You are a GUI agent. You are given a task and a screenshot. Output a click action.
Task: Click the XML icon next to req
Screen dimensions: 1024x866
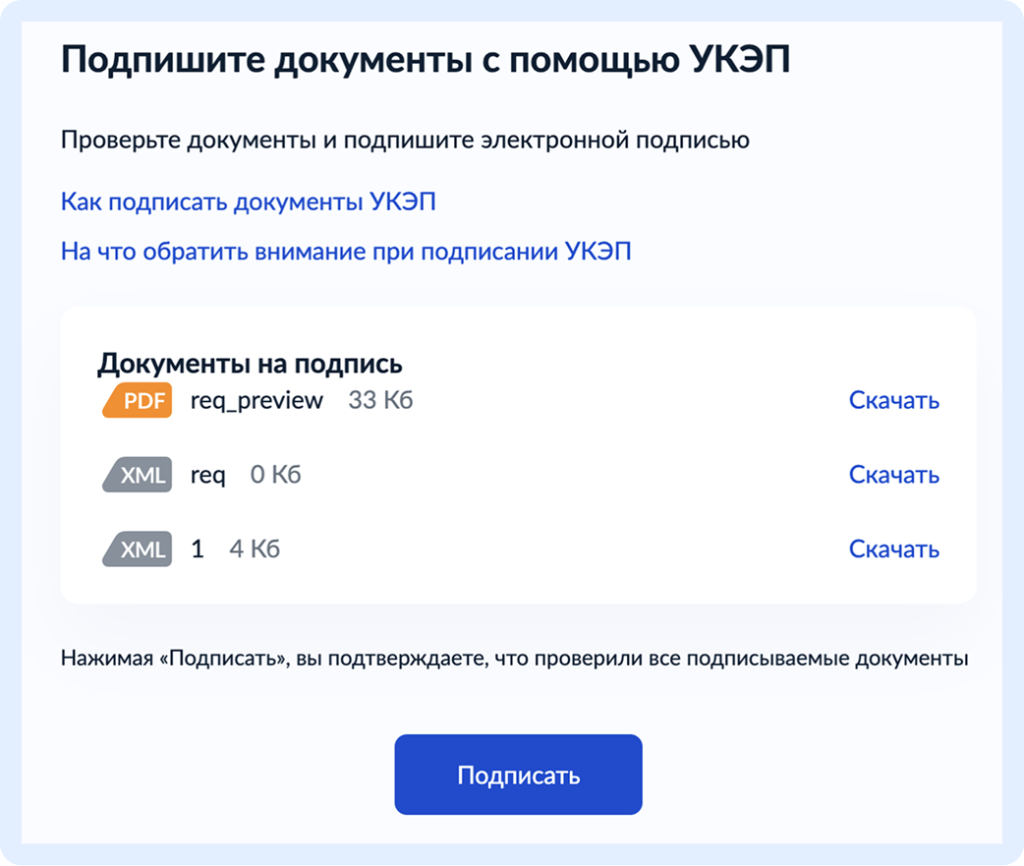pos(137,475)
